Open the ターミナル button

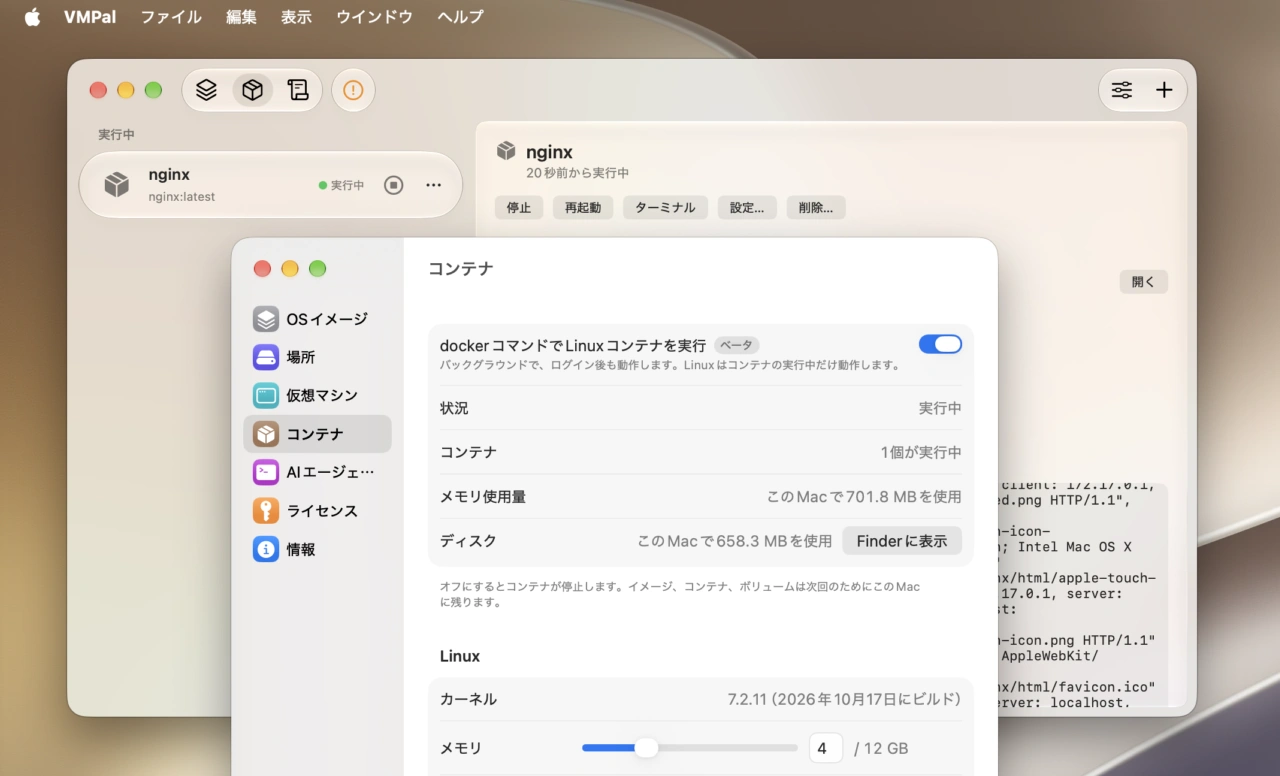(665, 208)
